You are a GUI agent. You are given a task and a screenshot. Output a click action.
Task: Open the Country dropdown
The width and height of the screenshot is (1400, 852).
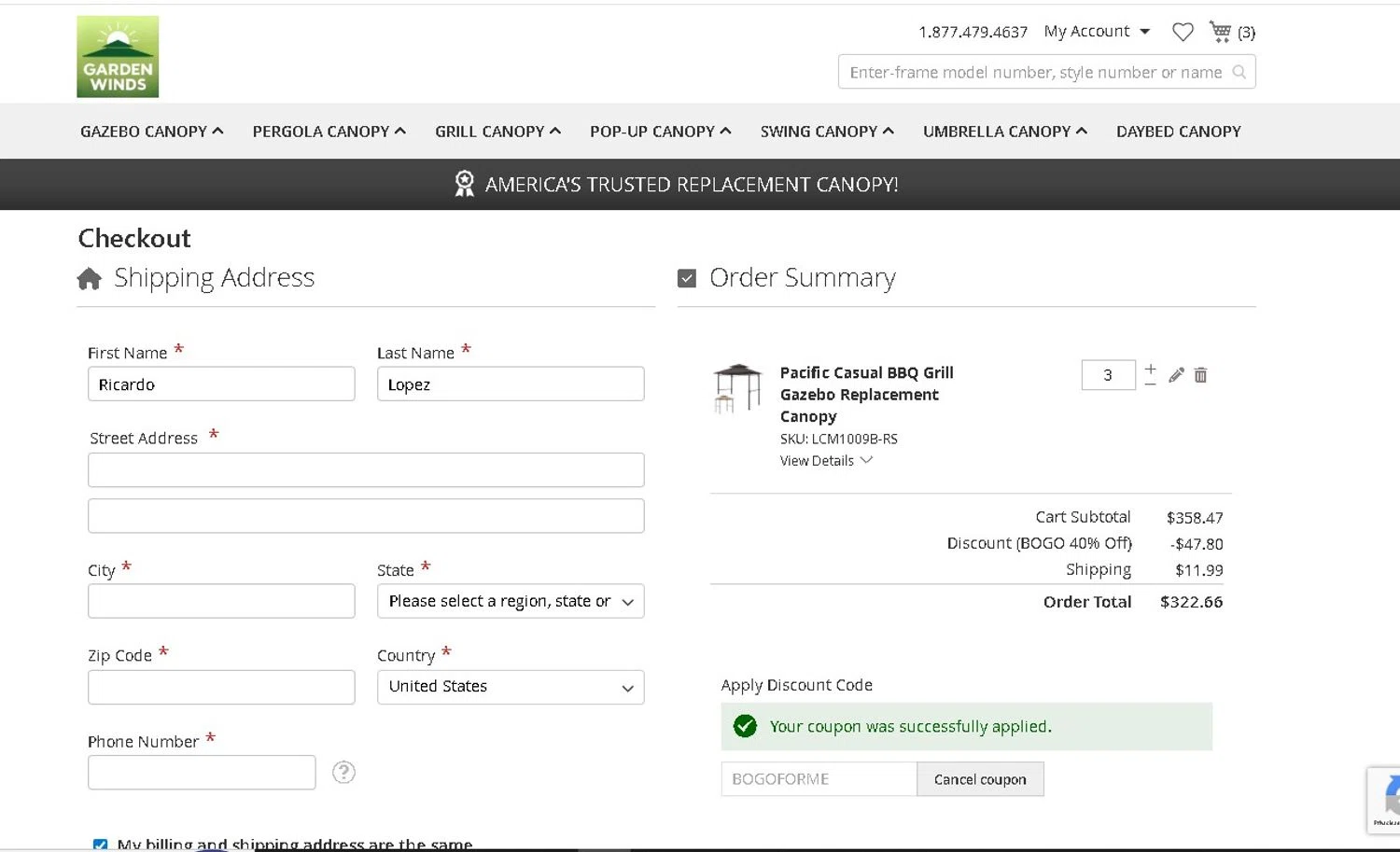click(511, 687)
